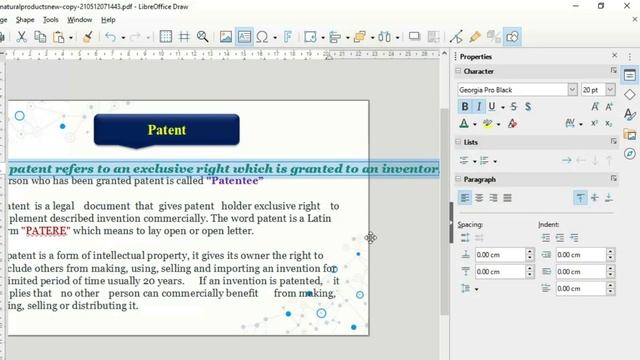Open unordered list style dropdown
The width and height of the screenshot is (640, 360).
(475, 162)
